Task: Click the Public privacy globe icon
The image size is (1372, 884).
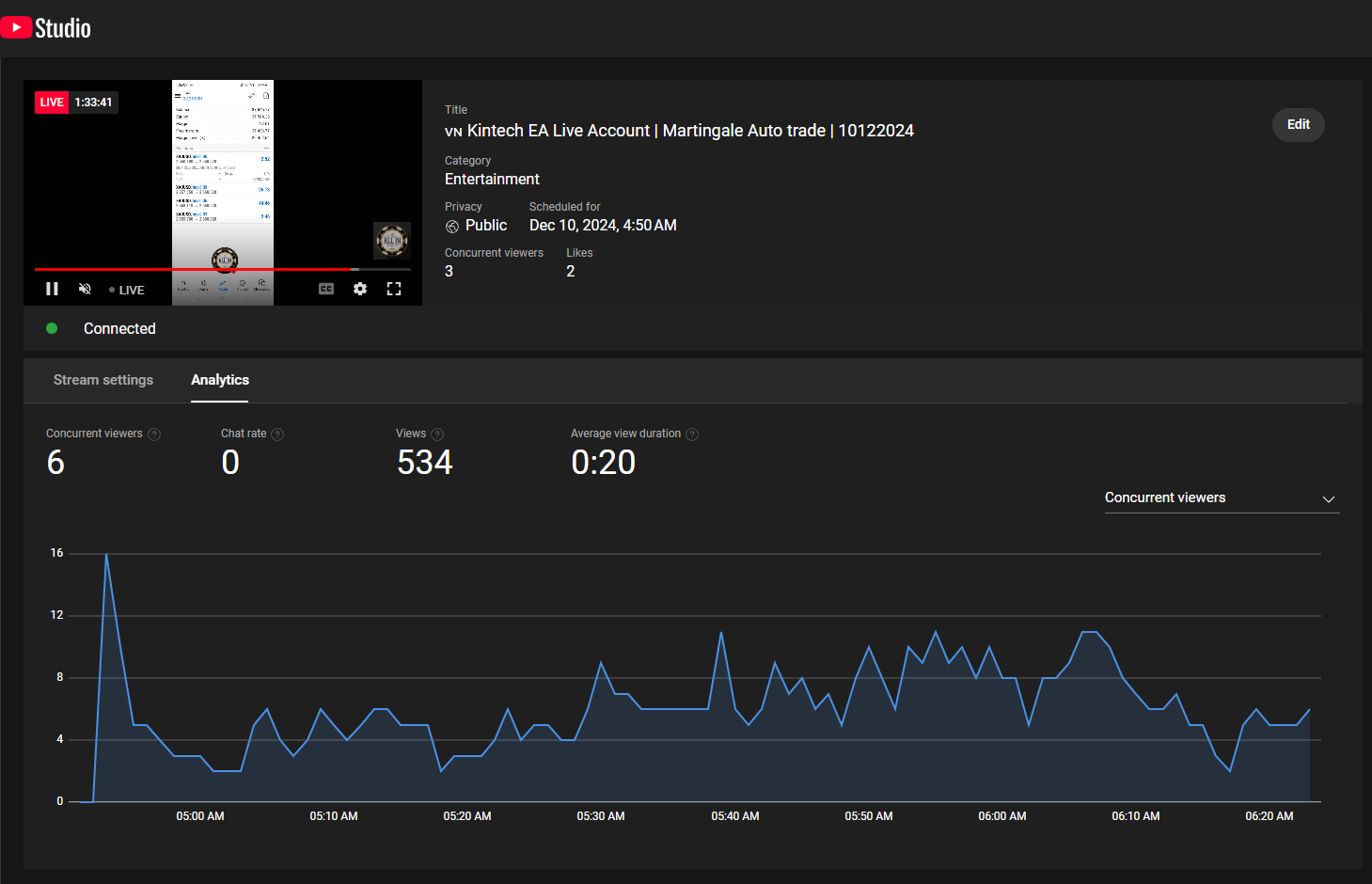Action: pyautogui.click(x=452, y=226)
